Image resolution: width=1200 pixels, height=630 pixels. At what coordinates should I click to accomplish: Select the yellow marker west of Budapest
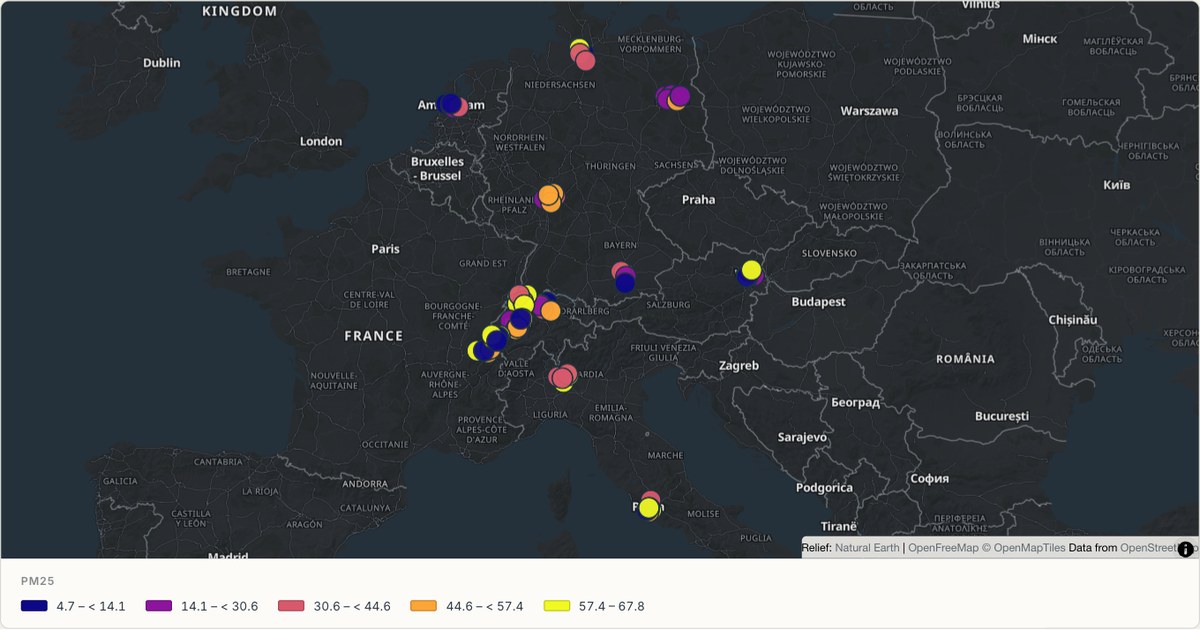(x=751, y=270)
